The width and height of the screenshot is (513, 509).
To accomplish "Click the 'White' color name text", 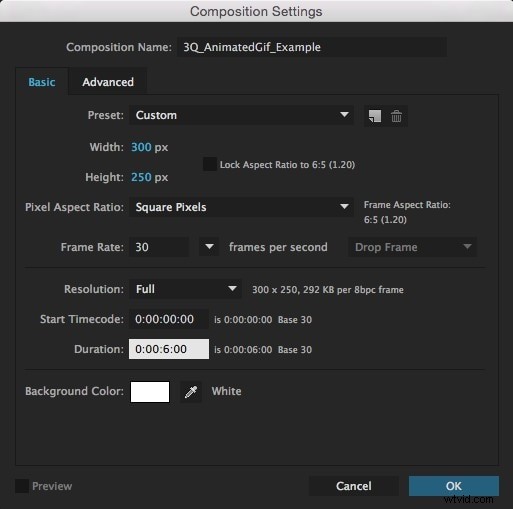I will pos(226,391).
